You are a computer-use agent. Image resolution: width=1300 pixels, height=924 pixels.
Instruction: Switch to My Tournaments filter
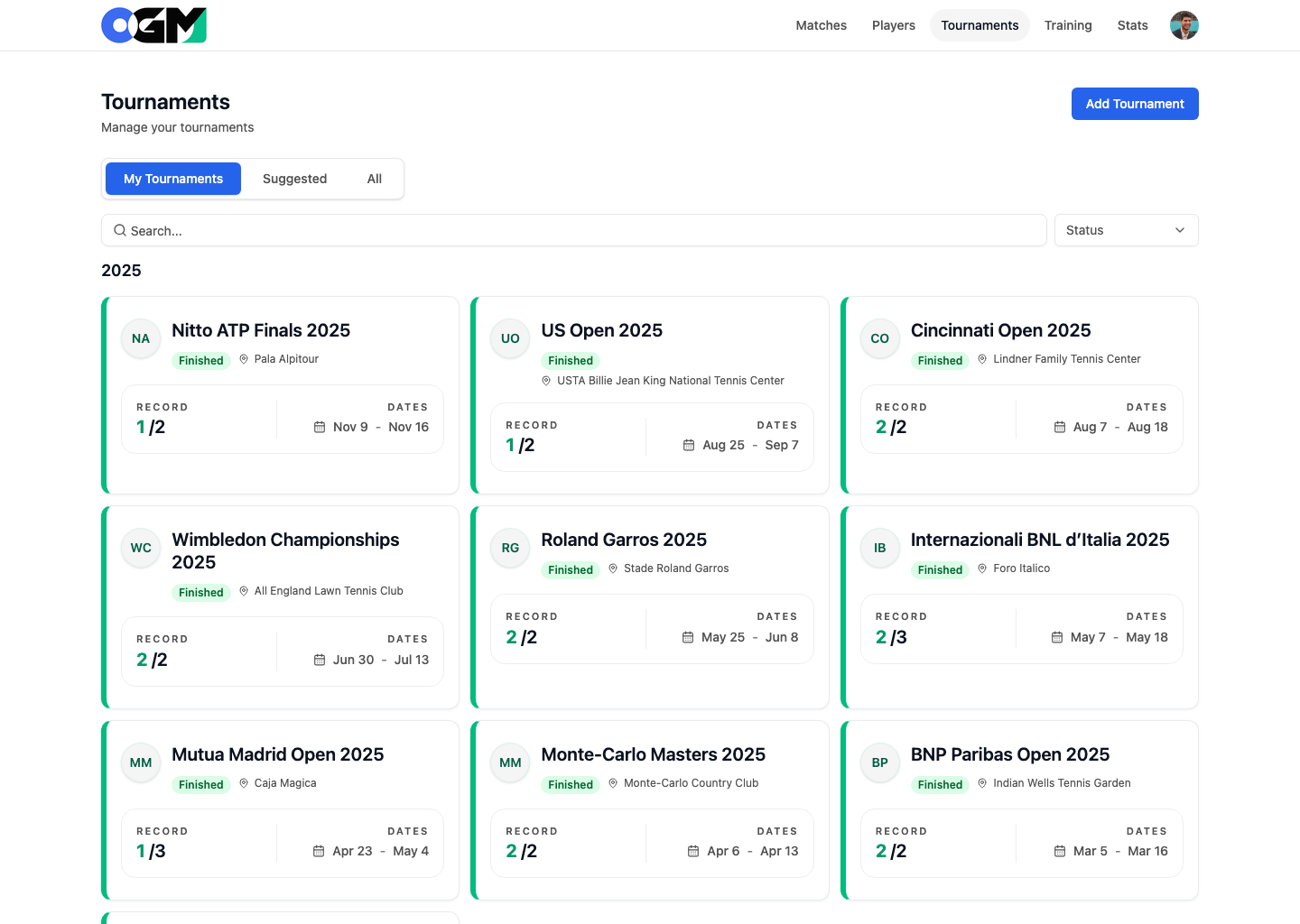(x=173, y=179)
